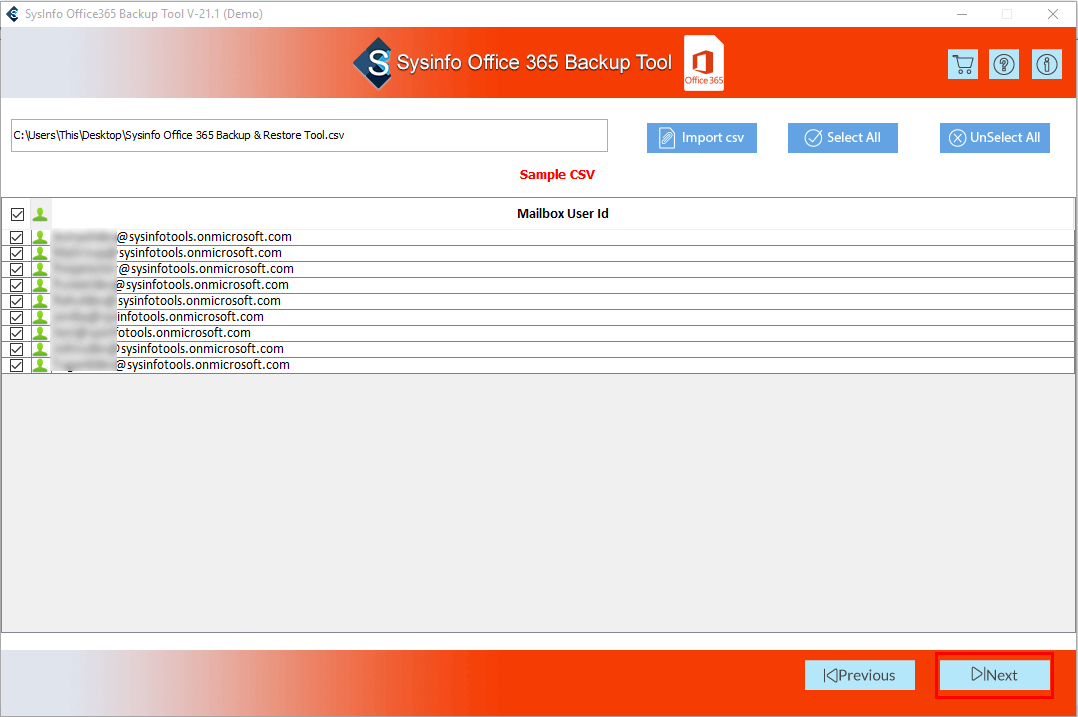Select the last mailbox email address
The image size is (1078, 717).
(x=172, y=365)
